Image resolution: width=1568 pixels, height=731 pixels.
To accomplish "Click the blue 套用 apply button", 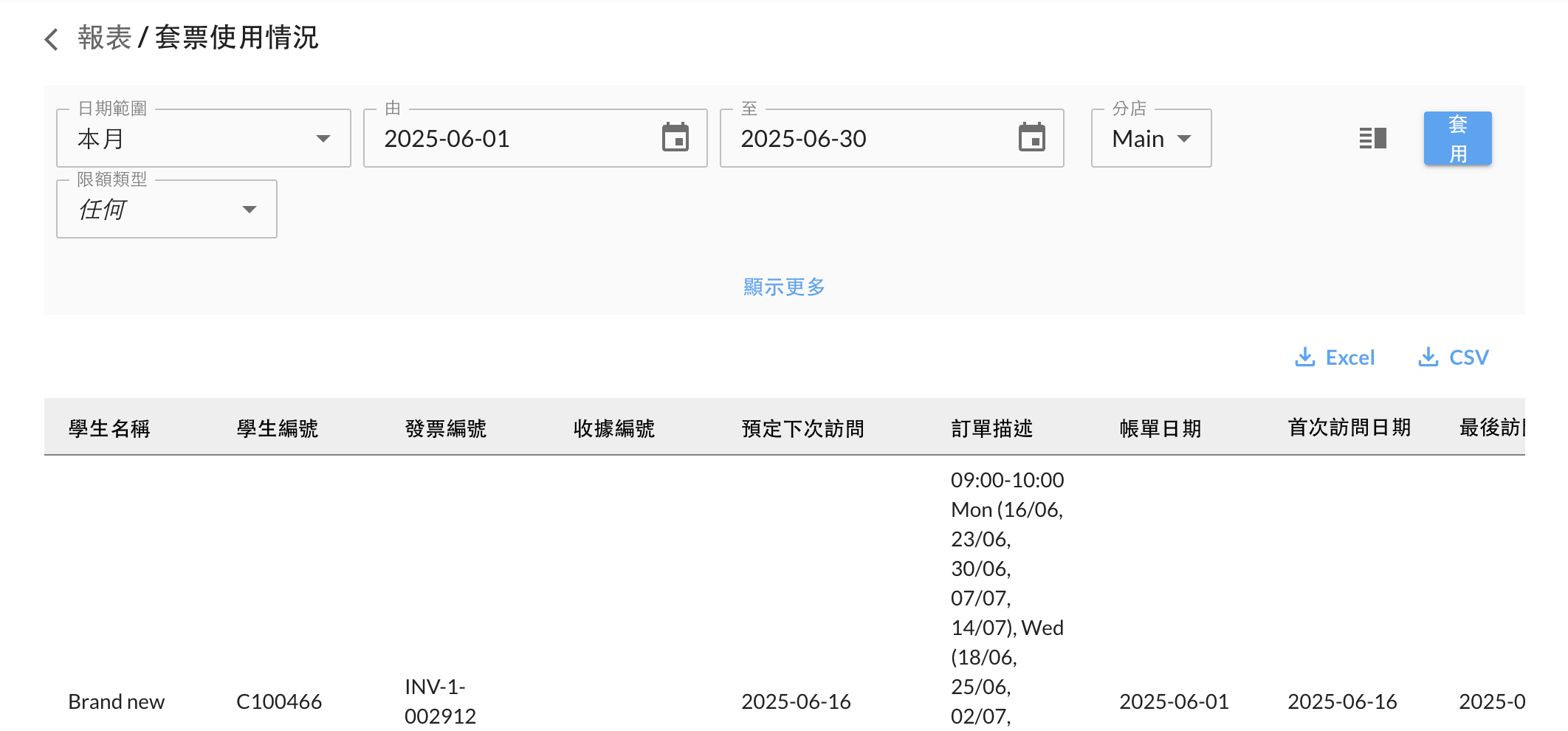I will (x=1457, y=138).
